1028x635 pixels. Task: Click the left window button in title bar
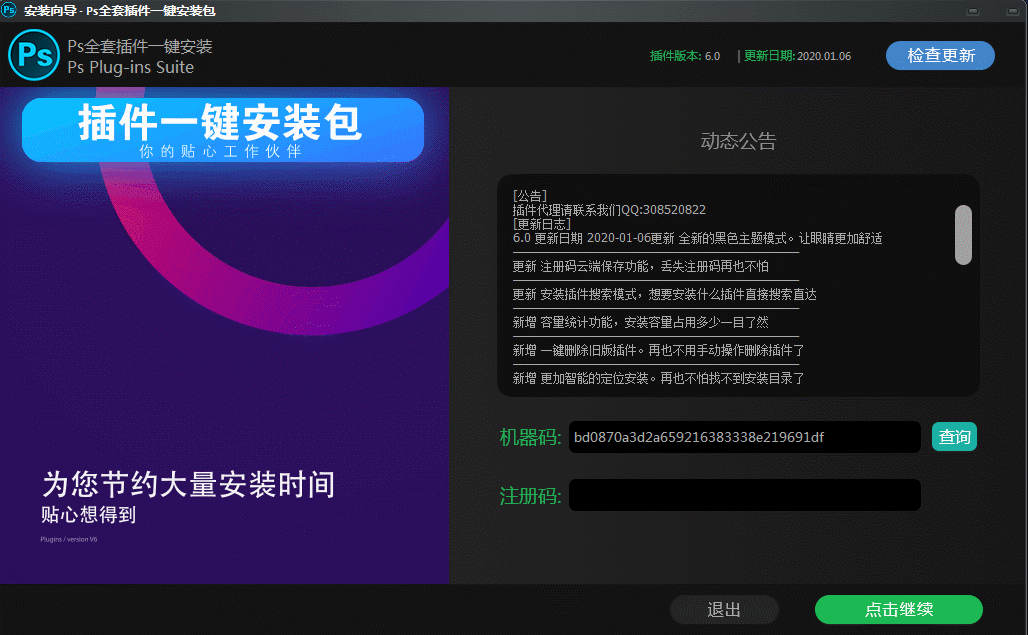[973, 11]
